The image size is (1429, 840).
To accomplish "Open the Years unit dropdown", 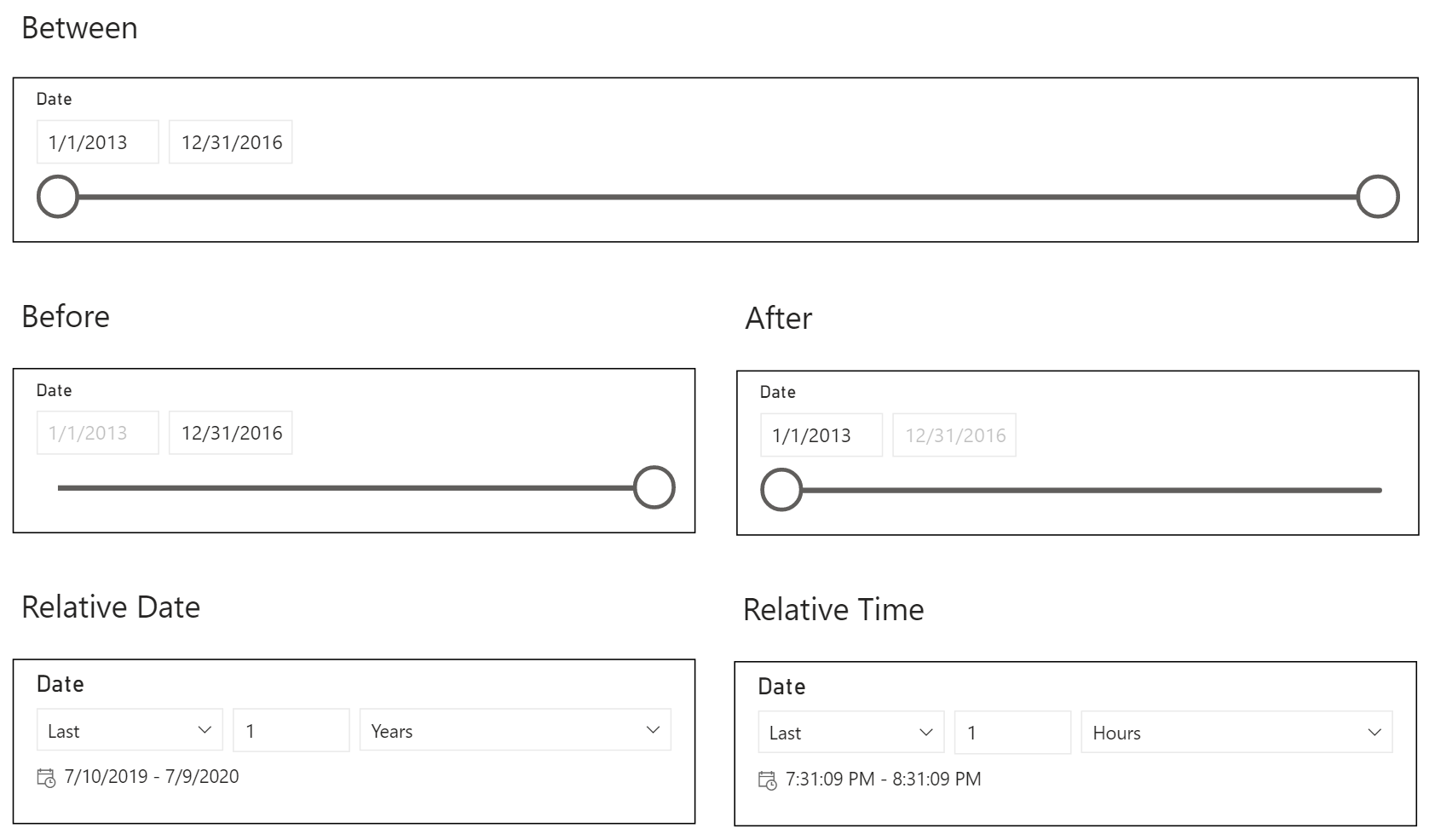I will click(515, 730).
